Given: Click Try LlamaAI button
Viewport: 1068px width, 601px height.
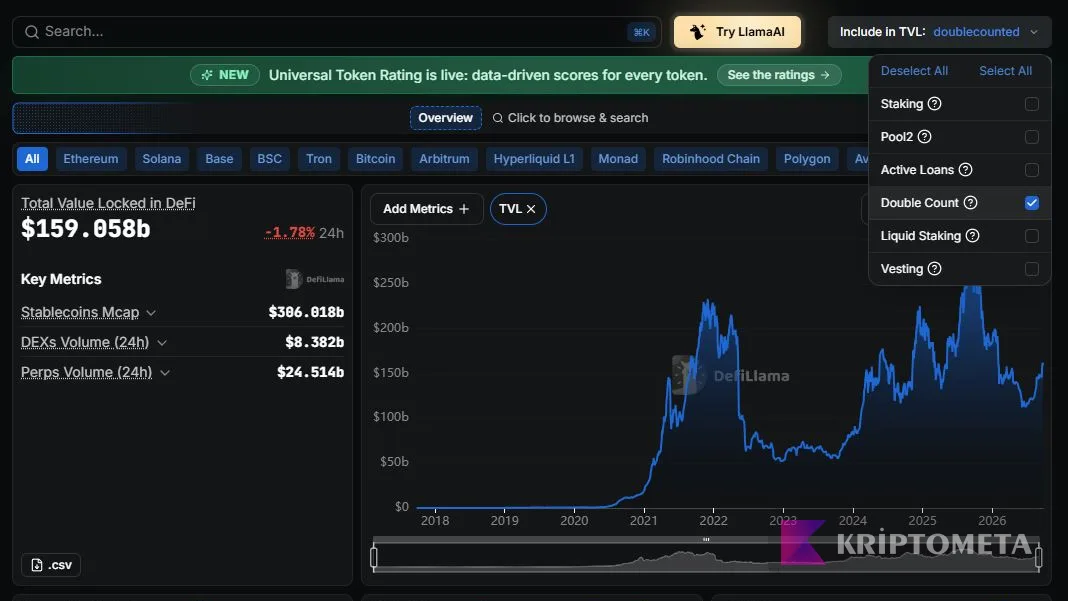Looking at the screenshot, I should [x=737, y=32].
